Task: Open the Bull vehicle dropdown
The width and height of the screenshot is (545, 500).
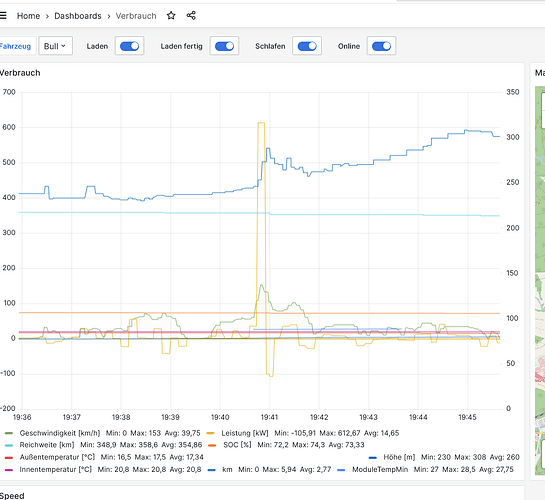Action: 55,46
